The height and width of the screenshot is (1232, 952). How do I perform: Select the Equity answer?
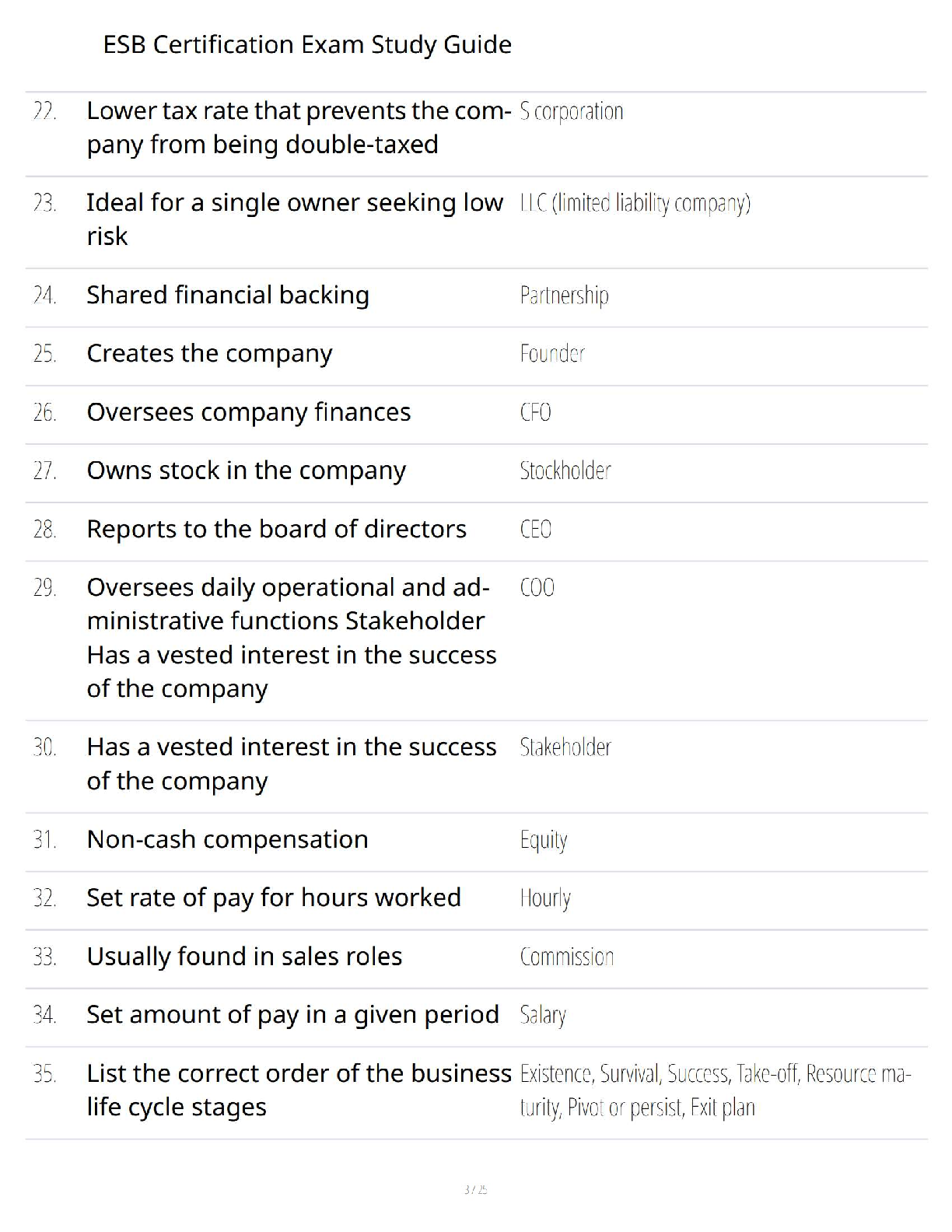point(544,840)
